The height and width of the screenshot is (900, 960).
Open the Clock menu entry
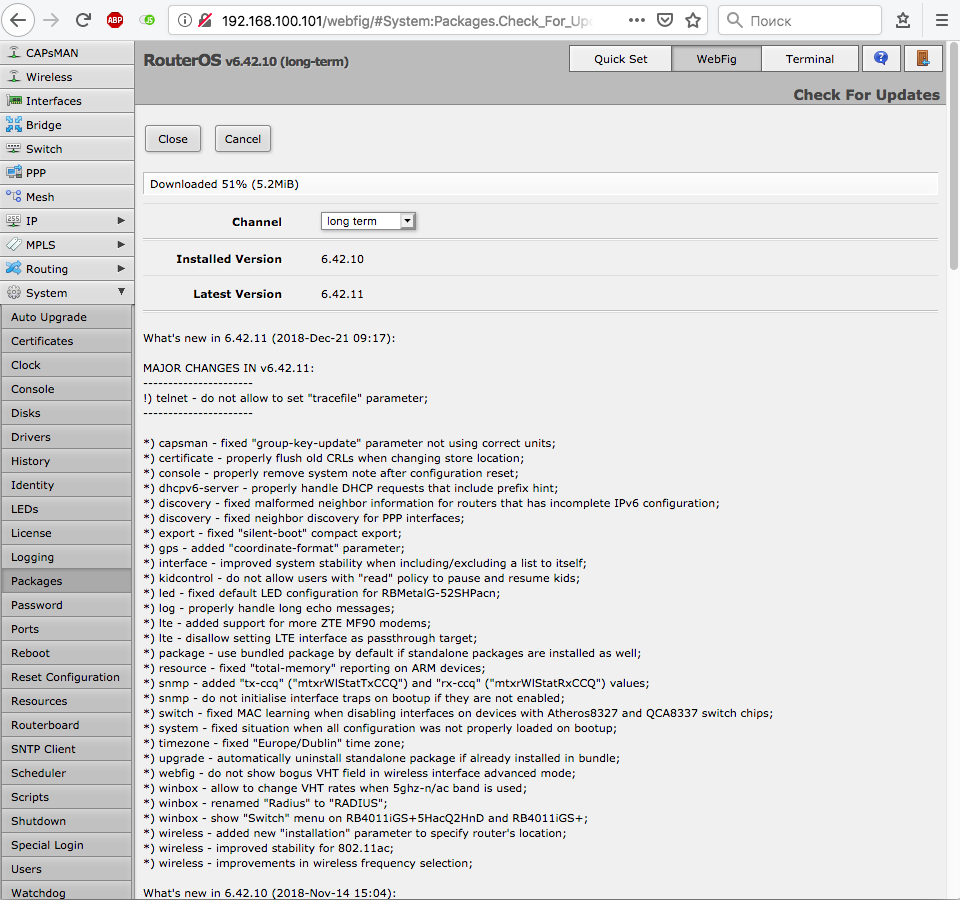(66, 365)
